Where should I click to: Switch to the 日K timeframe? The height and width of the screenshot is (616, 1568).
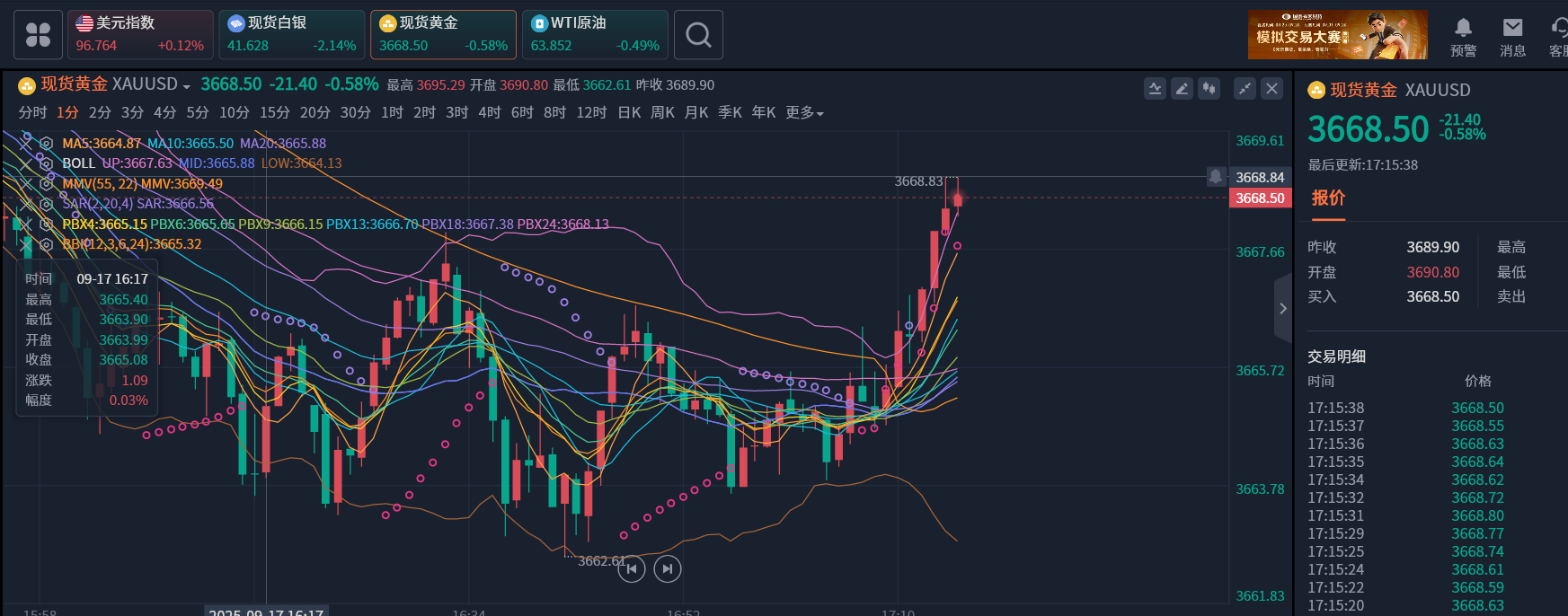click(629, 113)
